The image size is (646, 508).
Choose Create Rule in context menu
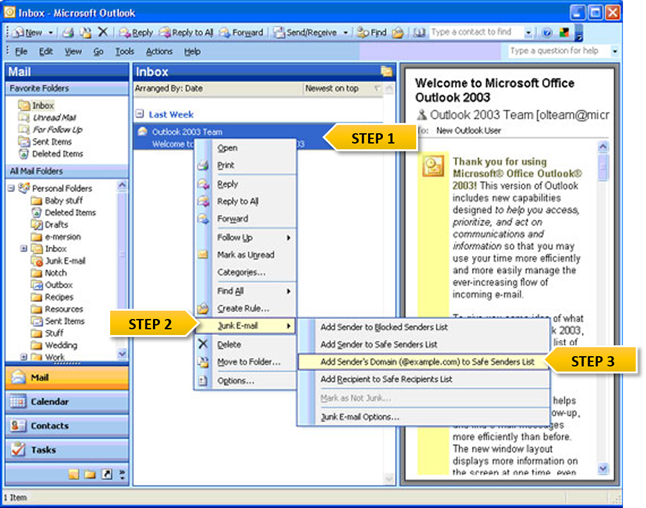[x=246, y=309]
